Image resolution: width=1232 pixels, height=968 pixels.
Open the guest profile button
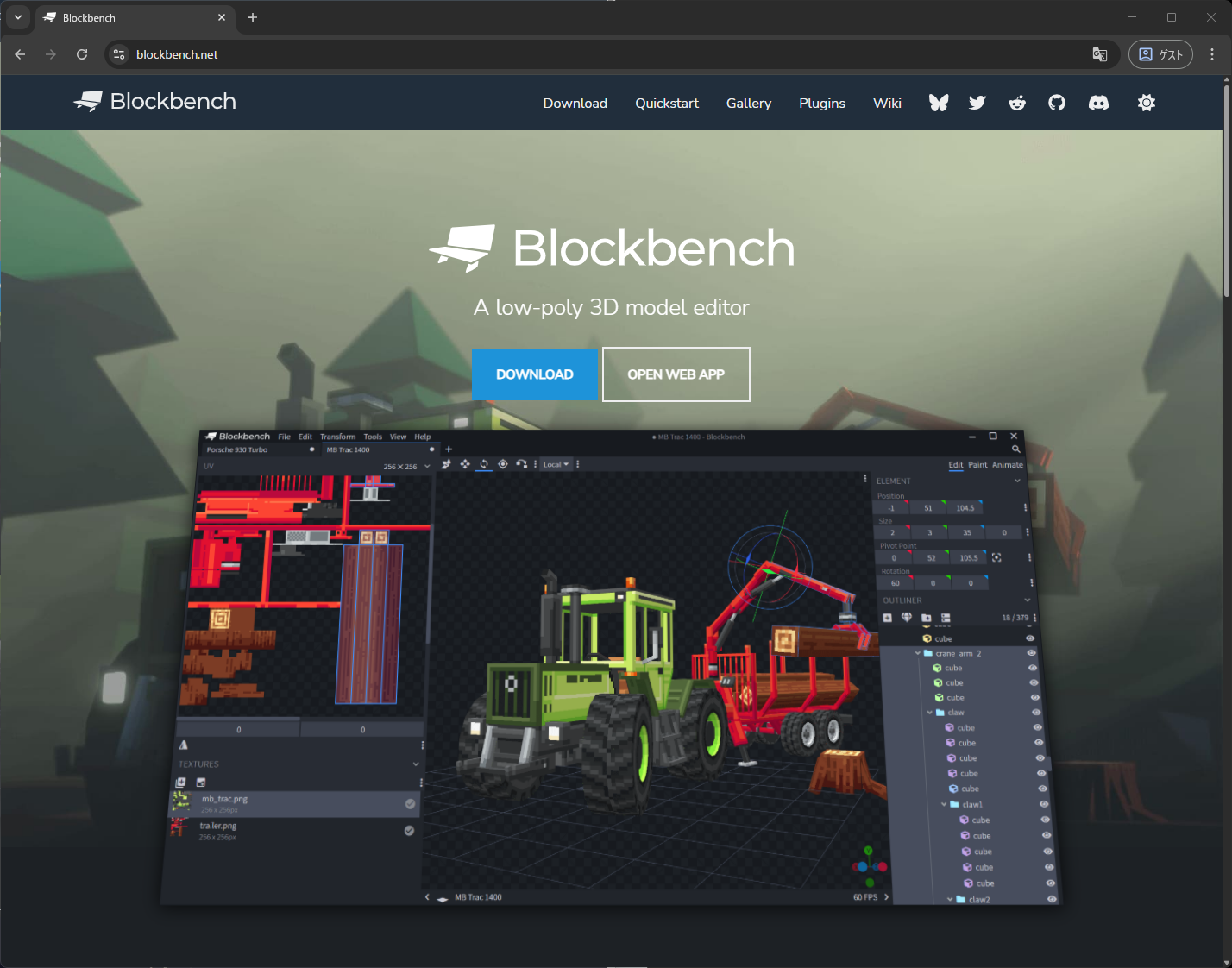pyautogui.click(x=1160, y=54)
